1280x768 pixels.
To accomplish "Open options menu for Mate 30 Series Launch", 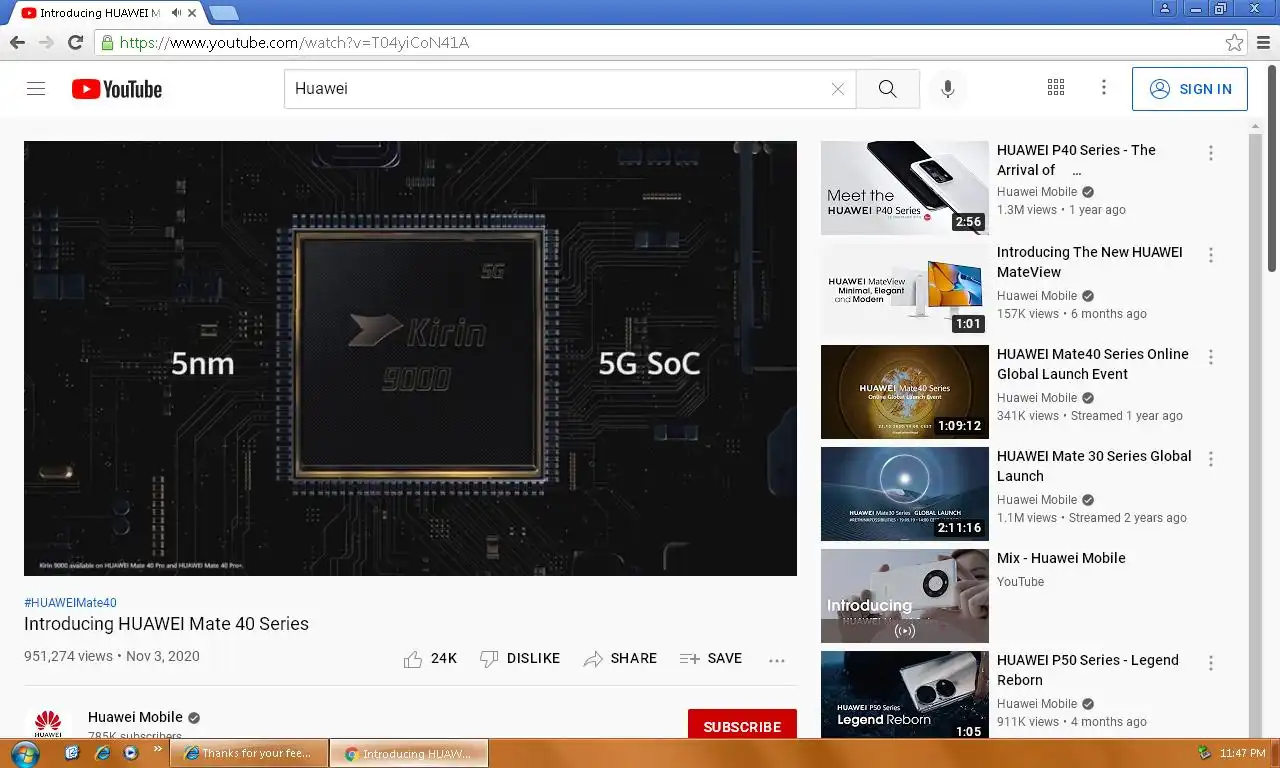I will 1211,459.
